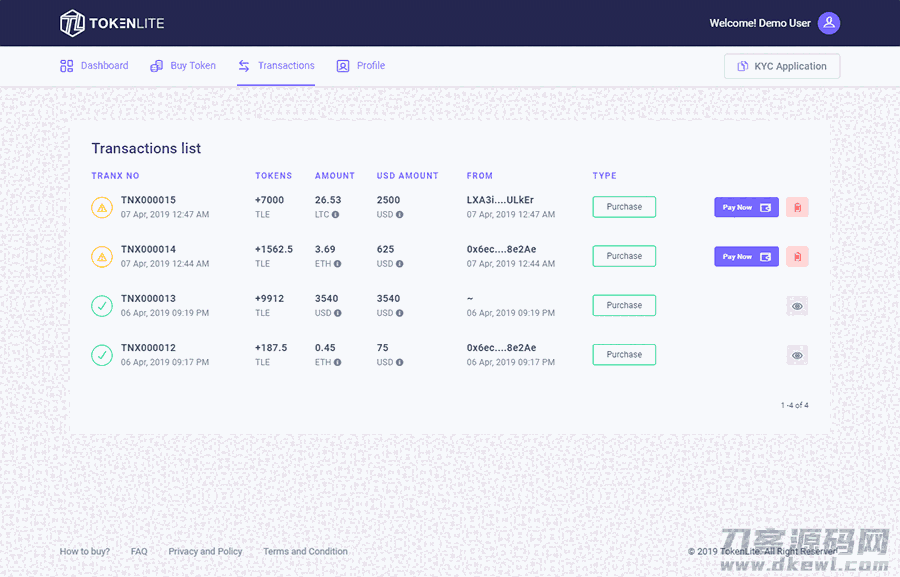Screen dimensions: 900x577
Task: Delete transaction TNX000014 with red trash icon
Action: (797, 257)
